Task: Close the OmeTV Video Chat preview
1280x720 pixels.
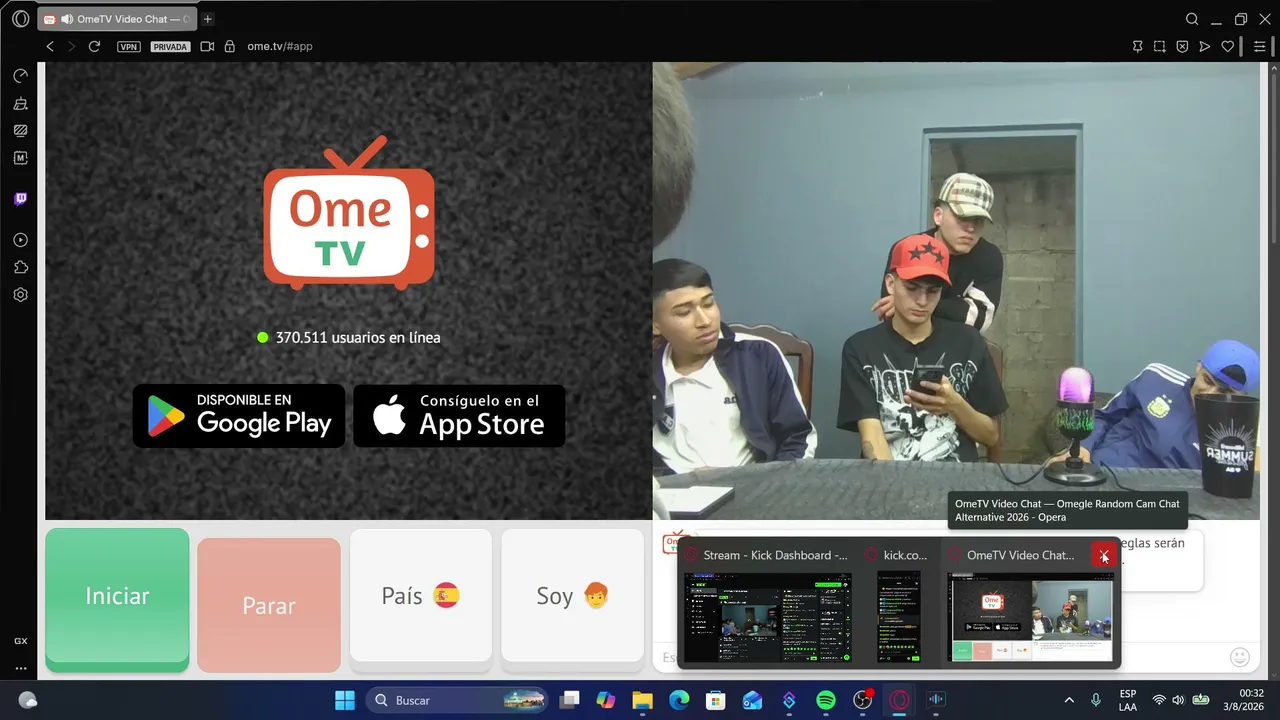Action: [1104, 556]
